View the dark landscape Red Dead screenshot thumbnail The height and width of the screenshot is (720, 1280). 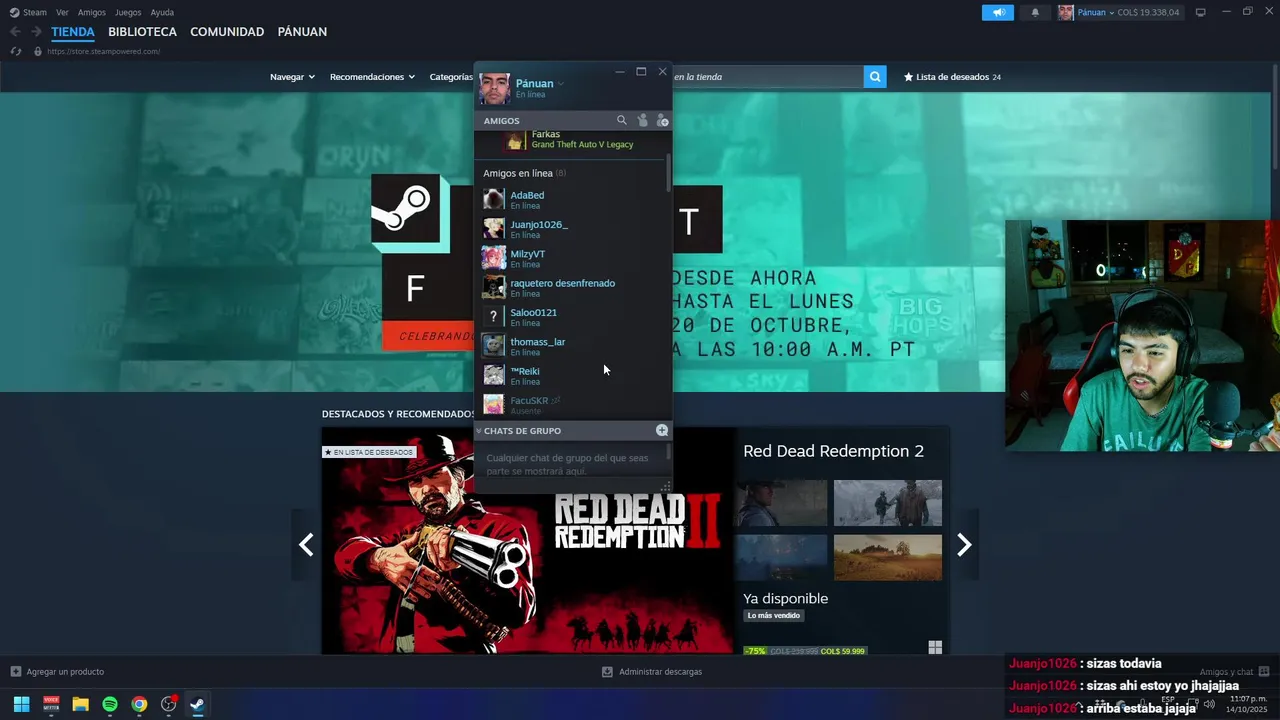coord(782,557)
